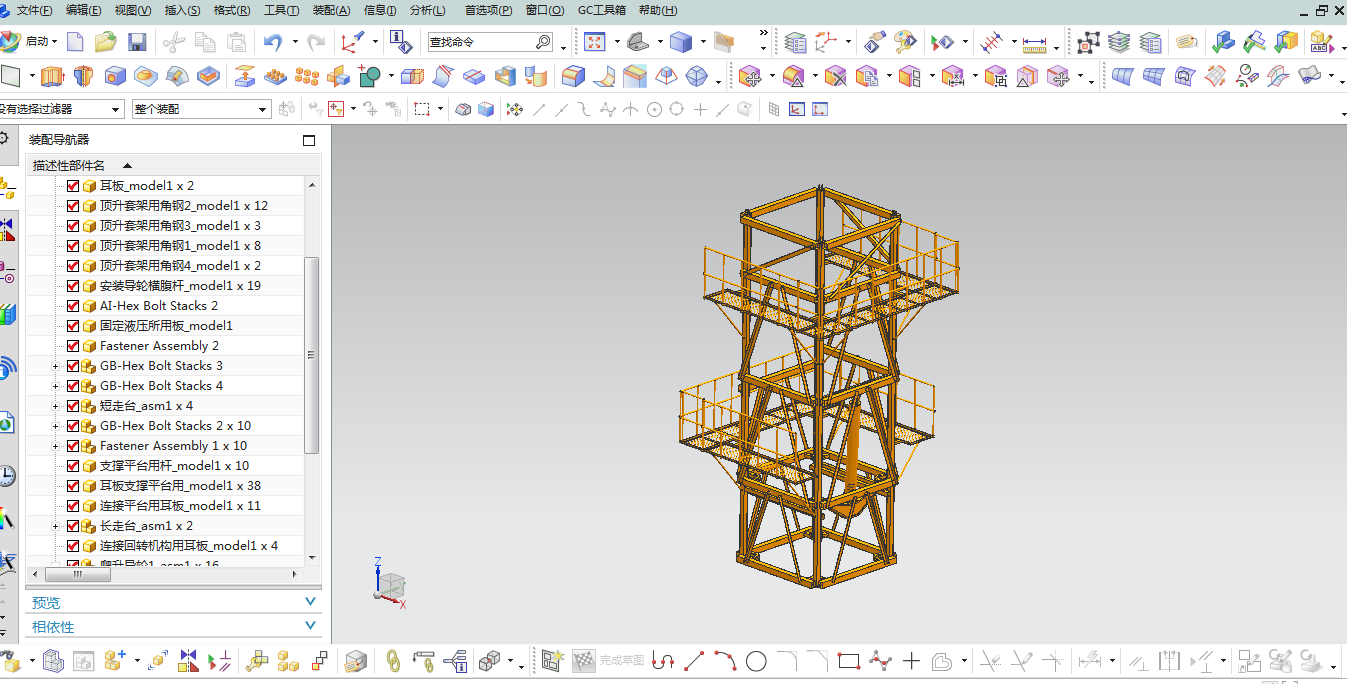
Task: Open the 整个装配 scope dropdown
Action: [201, 109]
